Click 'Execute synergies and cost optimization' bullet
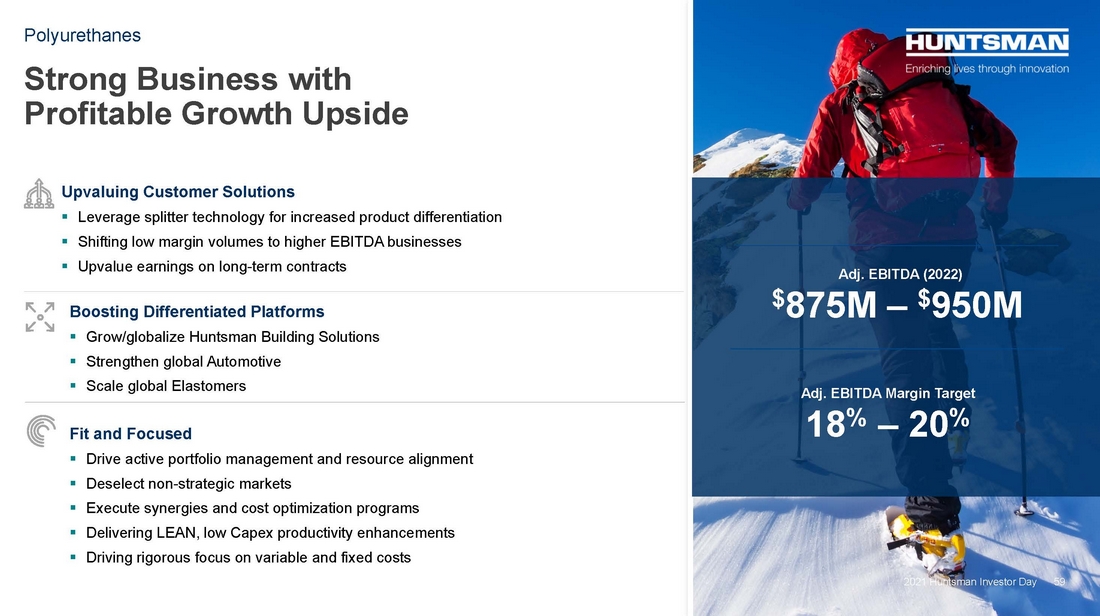The image size is (1100, 616). pyautogui.click(x=253, y=508)
